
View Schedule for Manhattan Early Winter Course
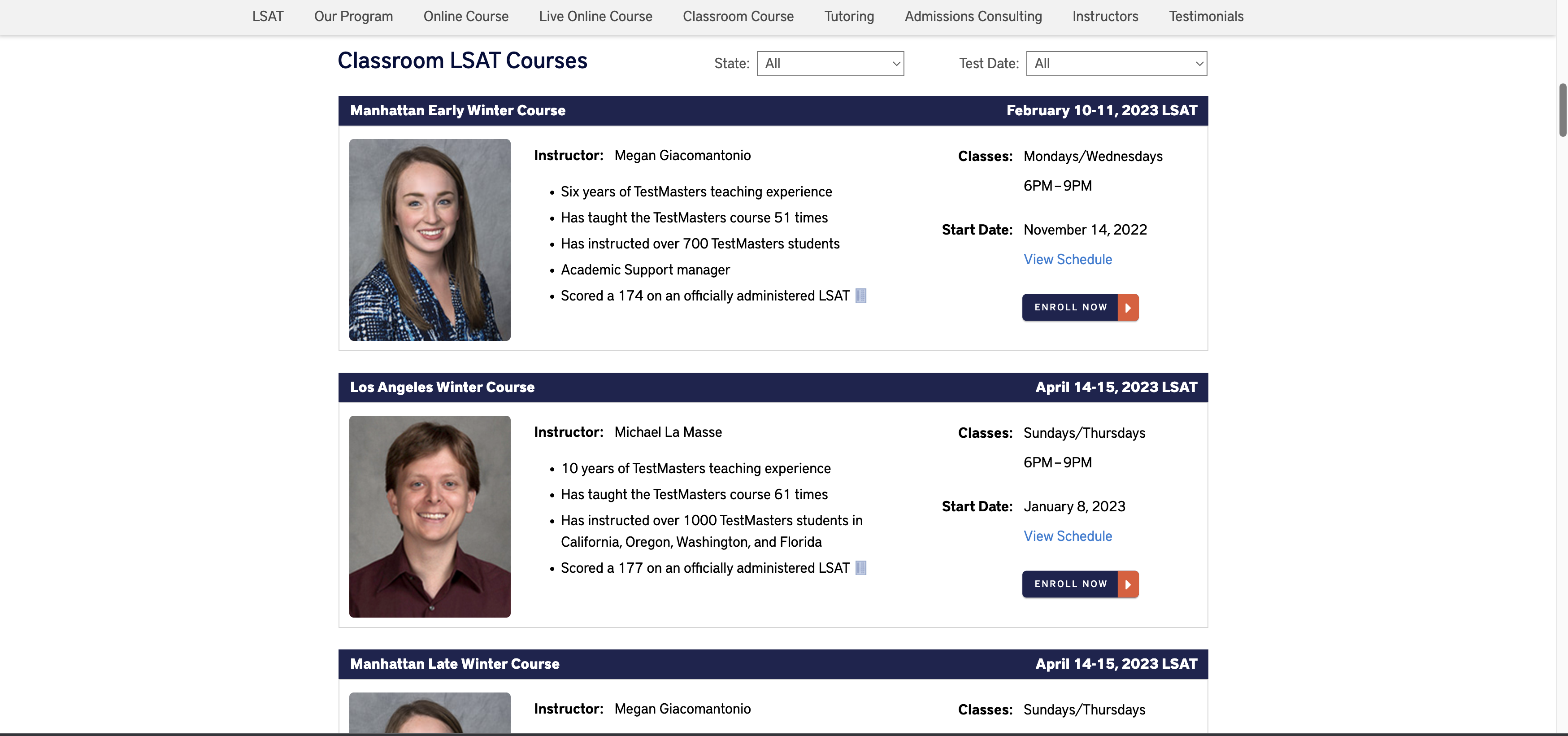(x=1067, y=259)
